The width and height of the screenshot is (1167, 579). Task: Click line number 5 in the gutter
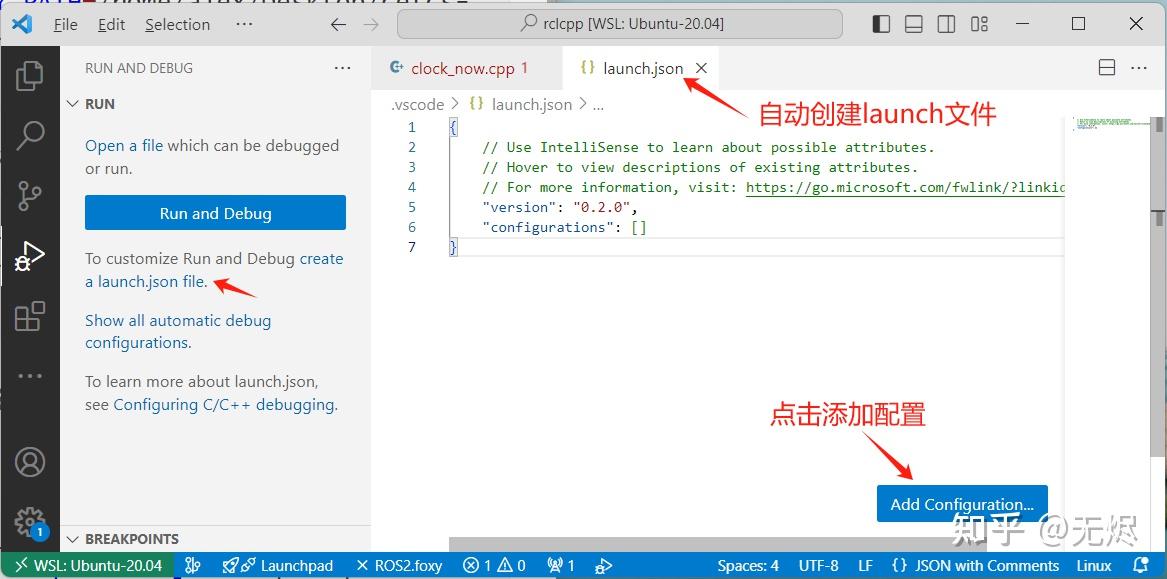point(412,207)
